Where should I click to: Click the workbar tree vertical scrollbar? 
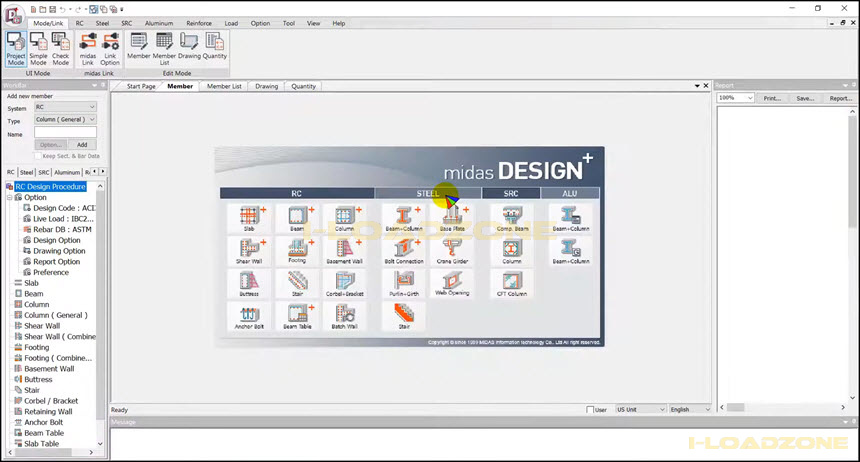click(100, 315)
